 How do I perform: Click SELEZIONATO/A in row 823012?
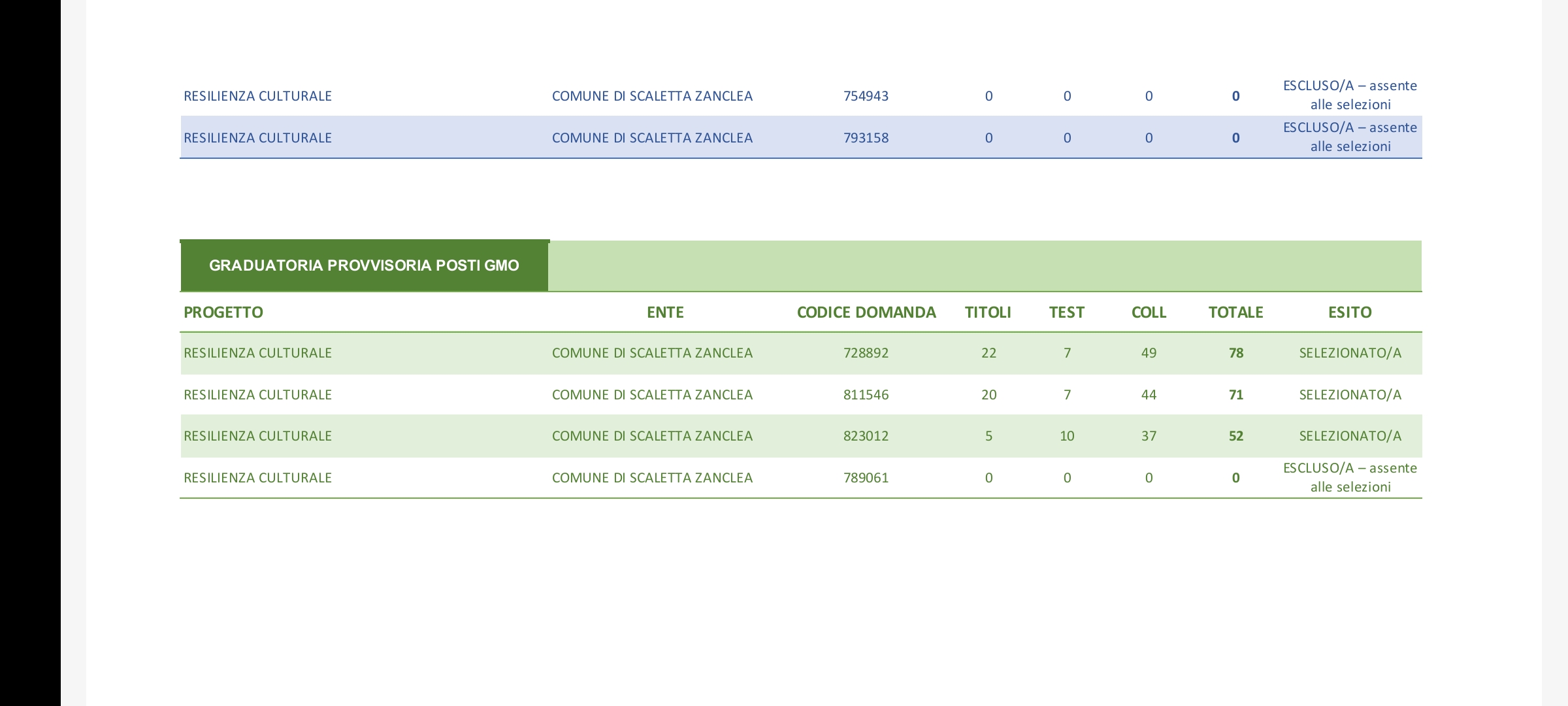click(x=1350, y=436)
